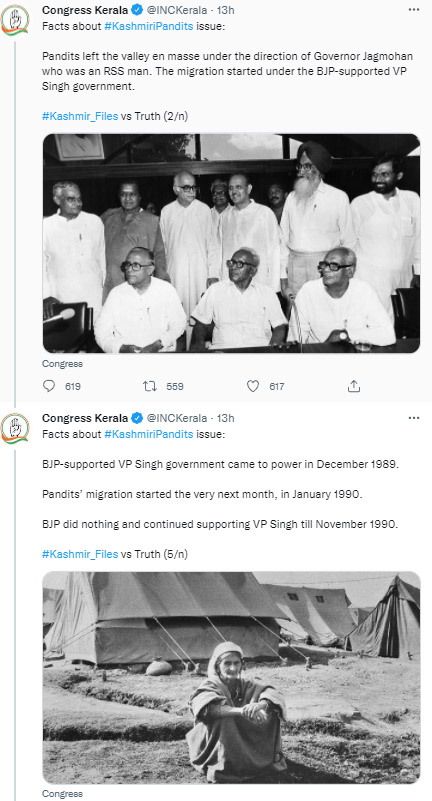Click the 13h timestamp on first tweet
The height and width of the screenshot is (801, 432).
tap(226, 10)
